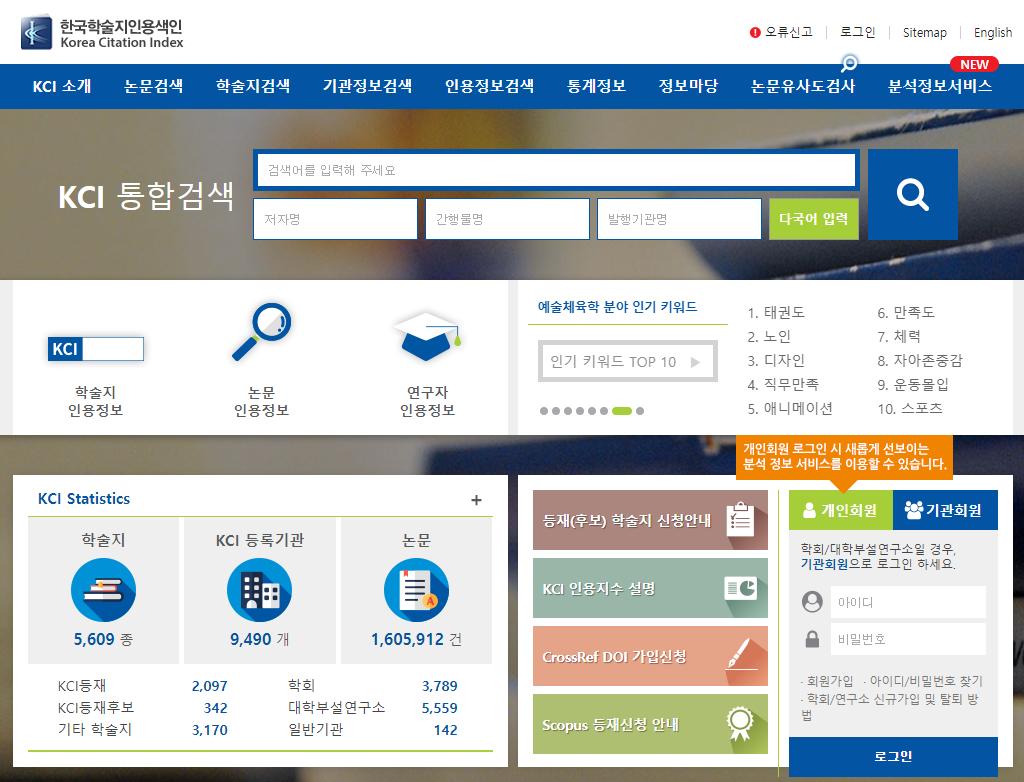The image size is (1024, 782).
Task: Click the blue magnifying glass search button
Action: click(911, 194)
